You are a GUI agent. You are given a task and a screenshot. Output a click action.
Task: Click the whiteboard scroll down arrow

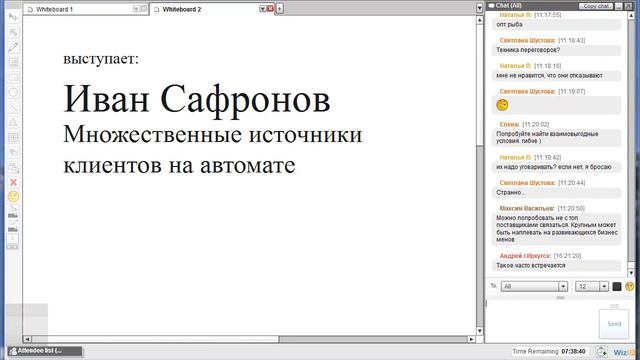pyautogui.click(x=480, y=331)
